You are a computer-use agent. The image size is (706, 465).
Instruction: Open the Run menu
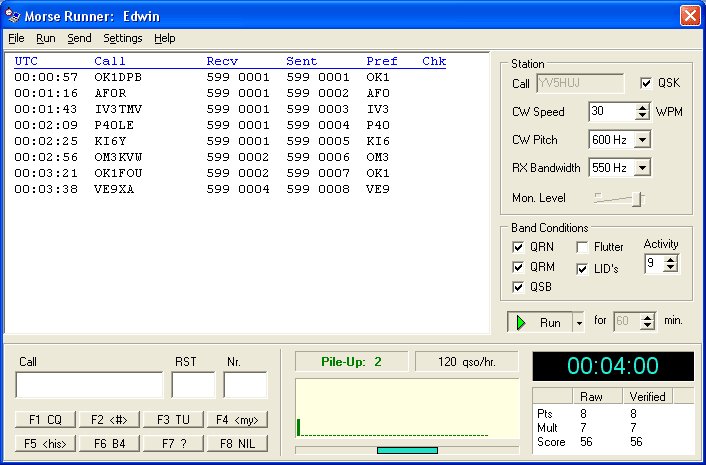click(45, 38)
